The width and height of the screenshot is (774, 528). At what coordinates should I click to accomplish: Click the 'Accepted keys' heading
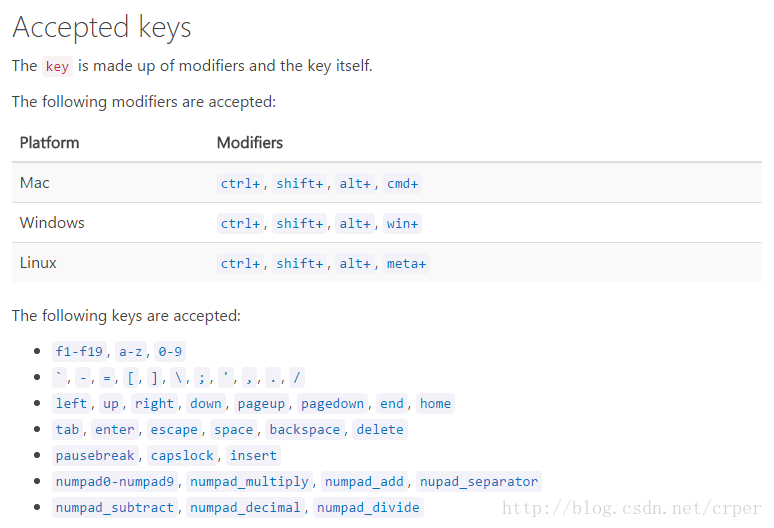101,27
